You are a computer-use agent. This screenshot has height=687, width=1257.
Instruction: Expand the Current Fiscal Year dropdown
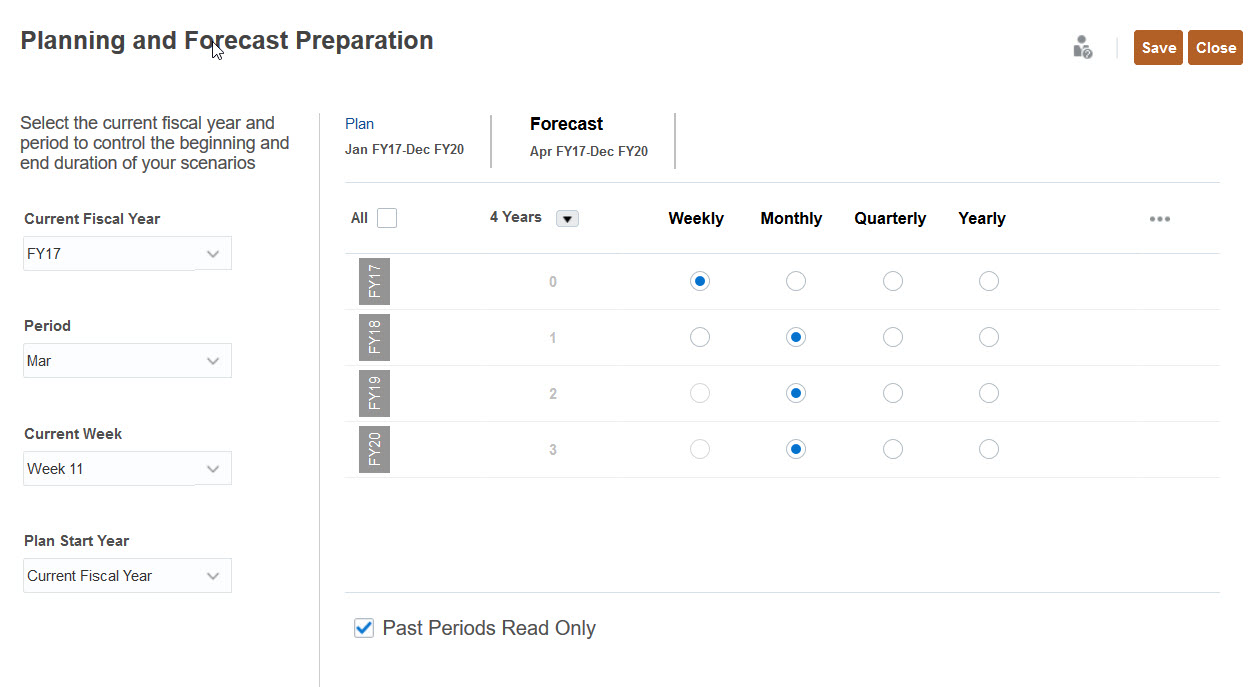(x=212, y=254)
